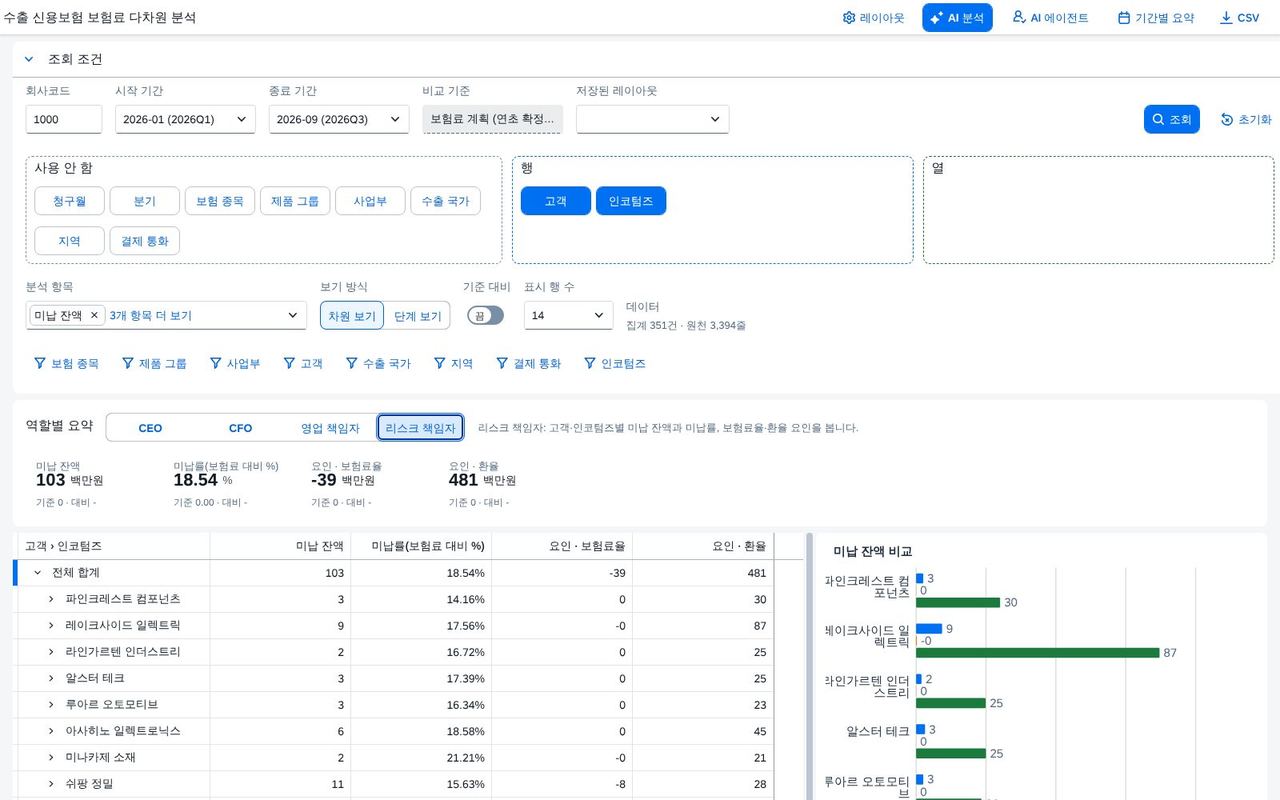Select 차원 보기 view mode
Screen dimensions: 1280x800
[x=352, y=316]
